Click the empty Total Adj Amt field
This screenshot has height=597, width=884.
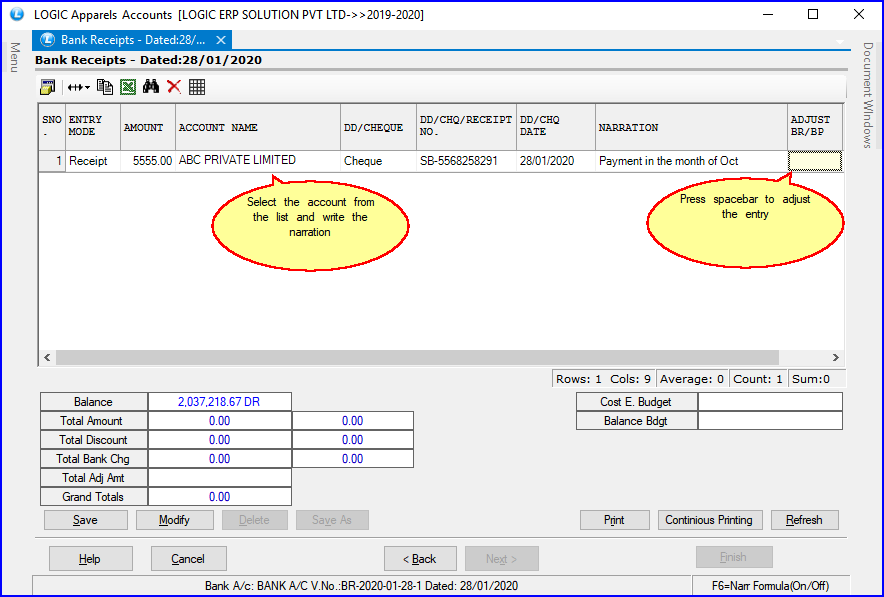point(219,478)
